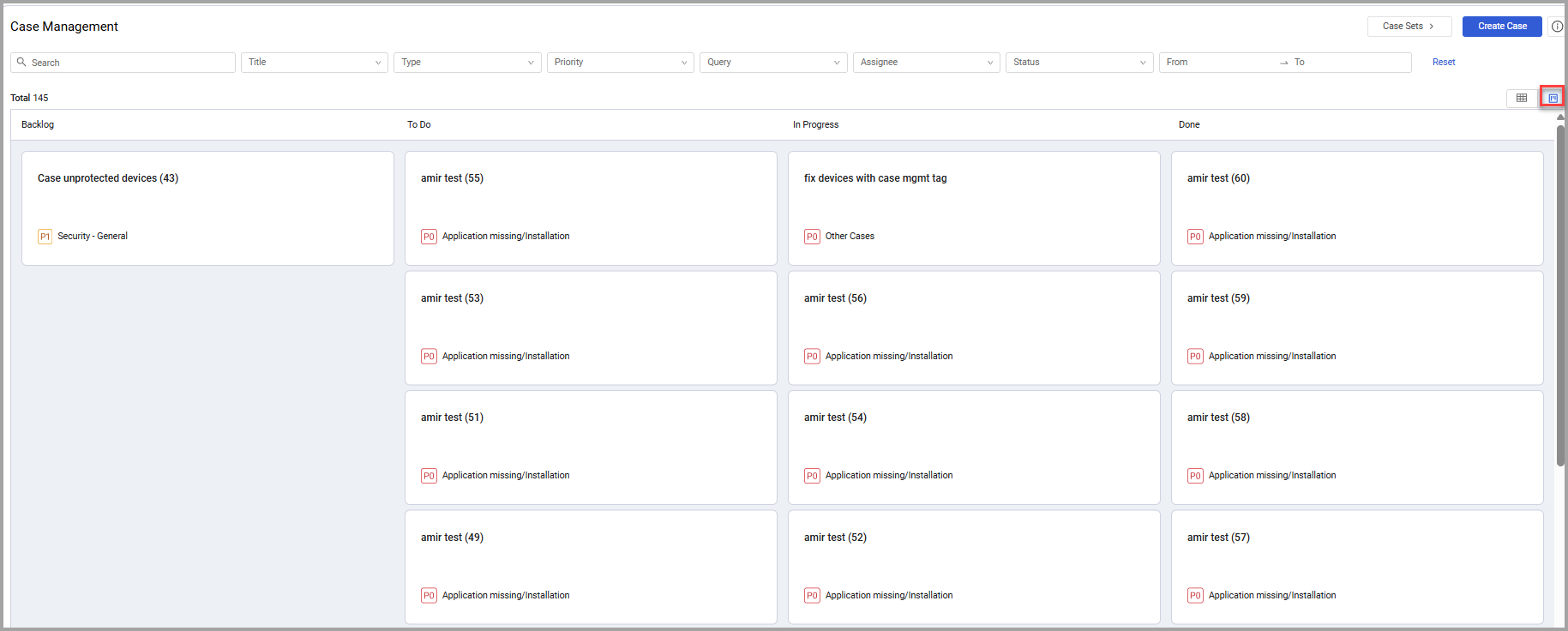Image resolution: width=1568 pixels, height=631 pixels.
Task: Click P0 badge on amir test (56)
Action: click(x=812, y=357)
